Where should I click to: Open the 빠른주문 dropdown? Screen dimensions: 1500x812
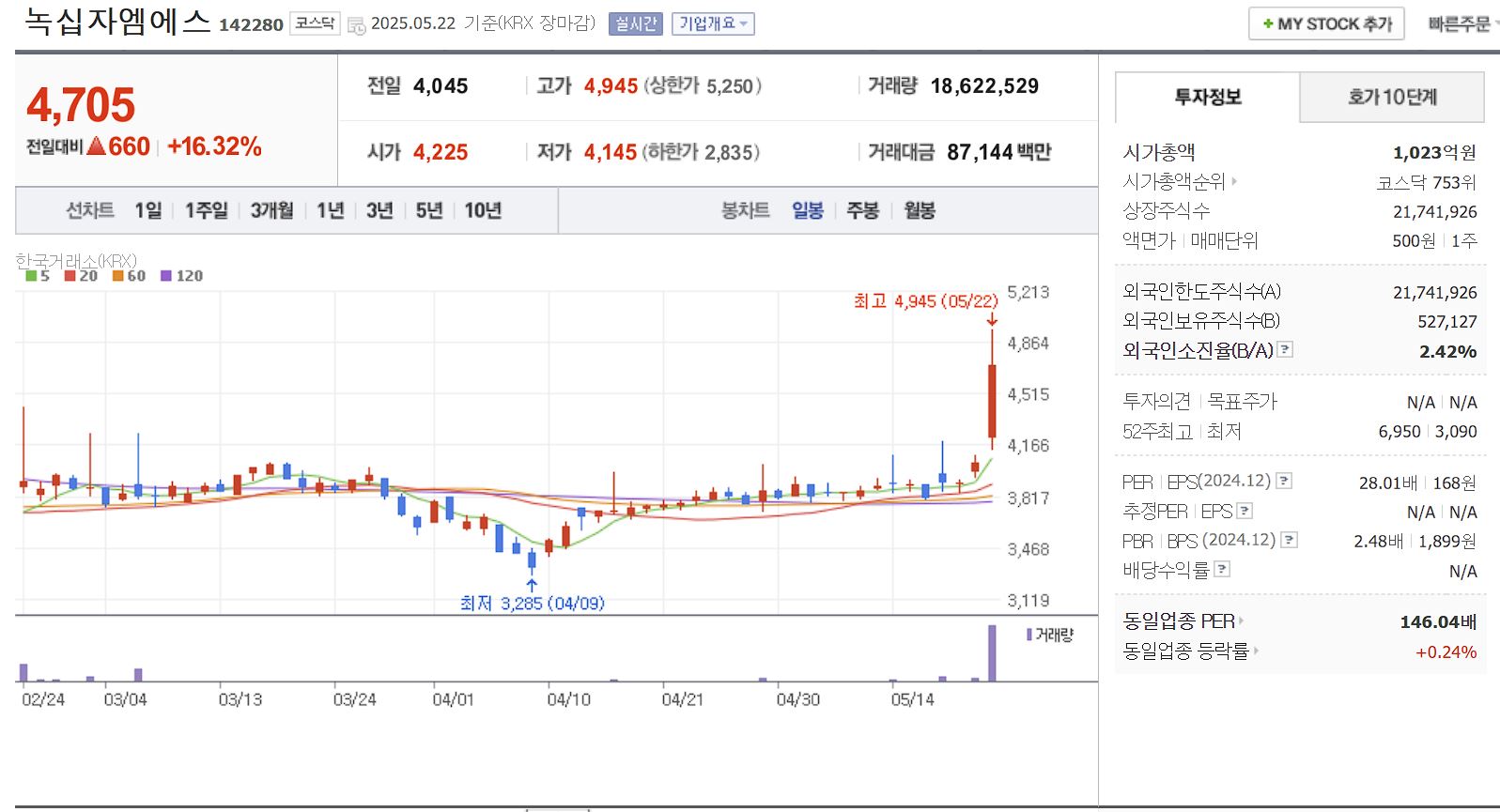click(1463, 23)
